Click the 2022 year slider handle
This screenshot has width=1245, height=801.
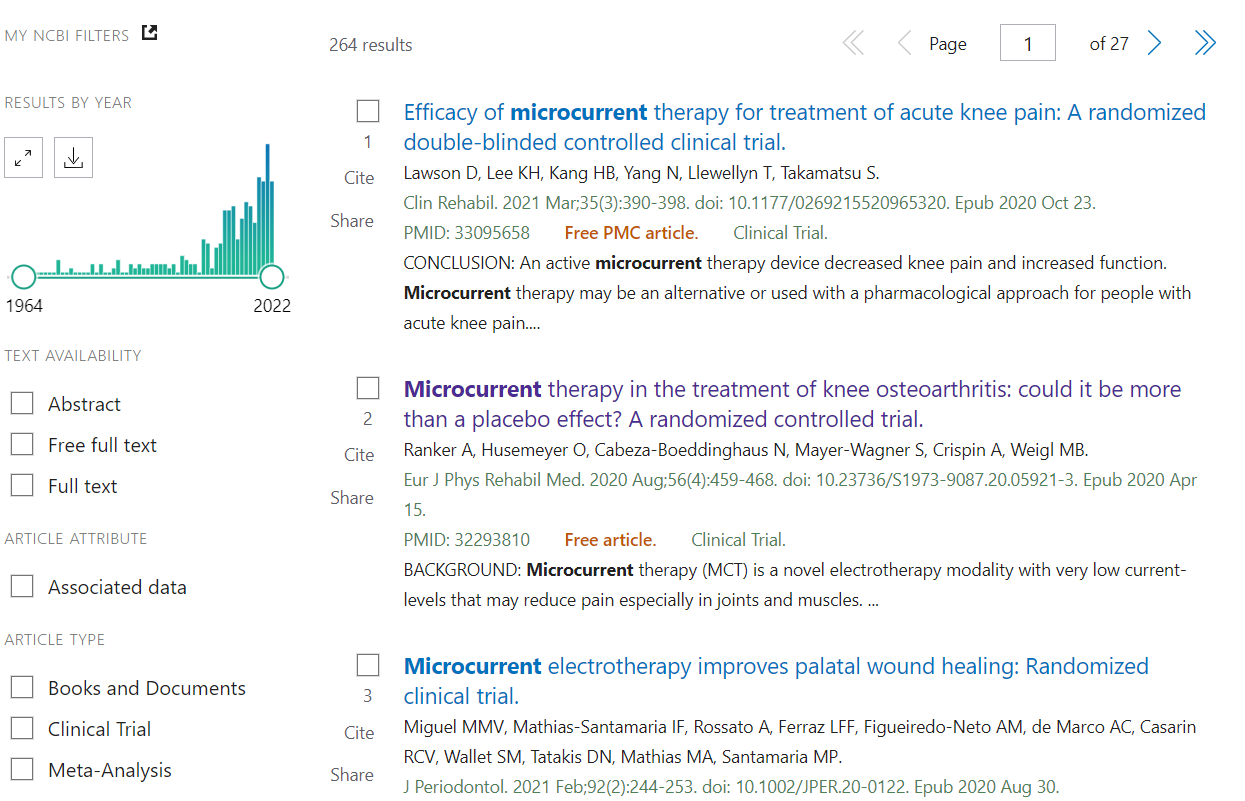(x=271, y=277)
